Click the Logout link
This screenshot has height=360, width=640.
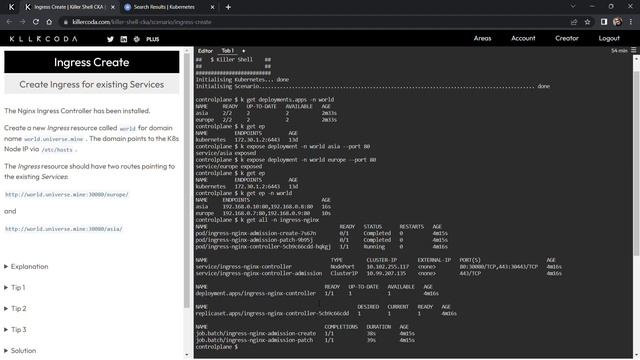coord(609,38)
